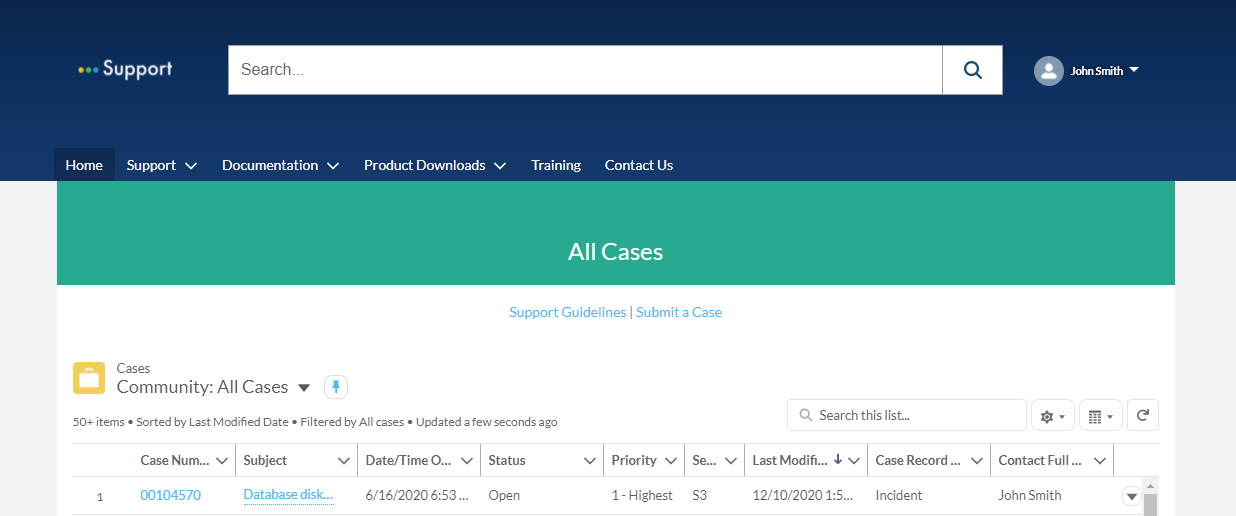Image resolution: width=1236 pixels, height=516 pixels.
Task: Refresh the cases list
Action: click(1143, 415)
